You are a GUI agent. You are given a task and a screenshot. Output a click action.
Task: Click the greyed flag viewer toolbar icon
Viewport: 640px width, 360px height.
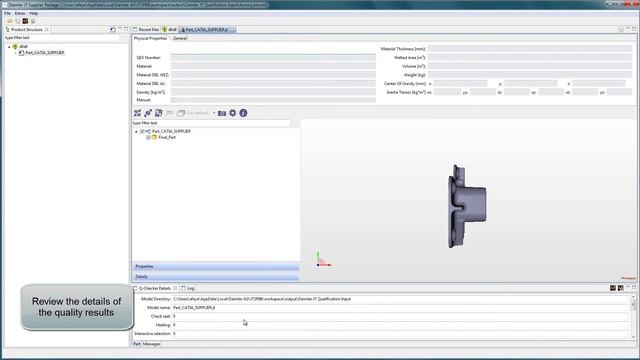click(x=169, y=113)
